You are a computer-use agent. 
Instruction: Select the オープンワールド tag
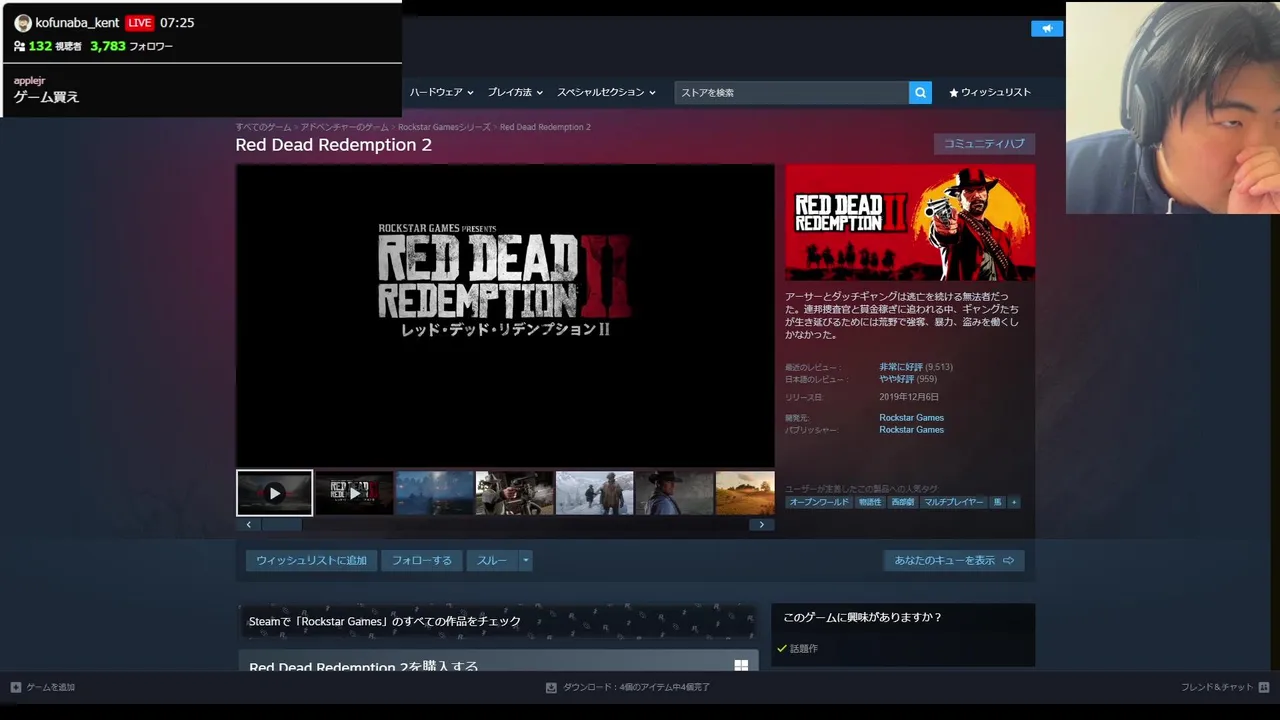(x=819, y=502)
